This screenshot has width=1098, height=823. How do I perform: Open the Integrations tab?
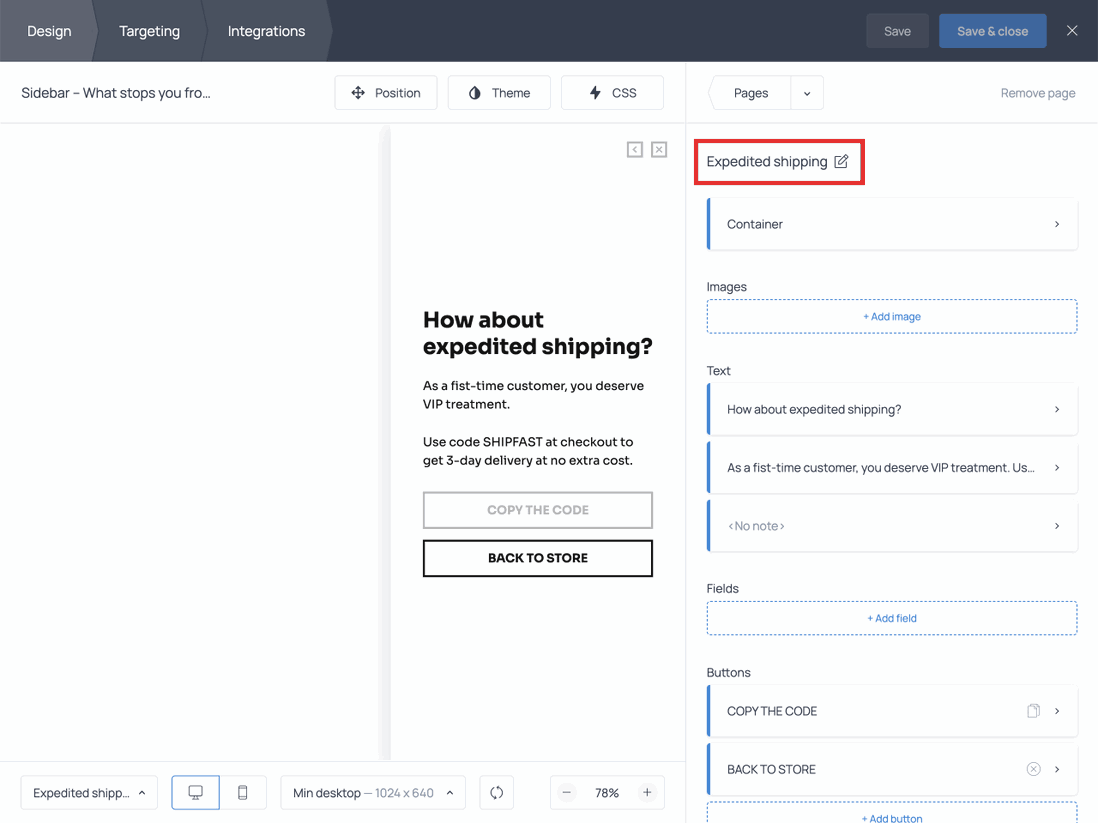(x=266, y=31)
